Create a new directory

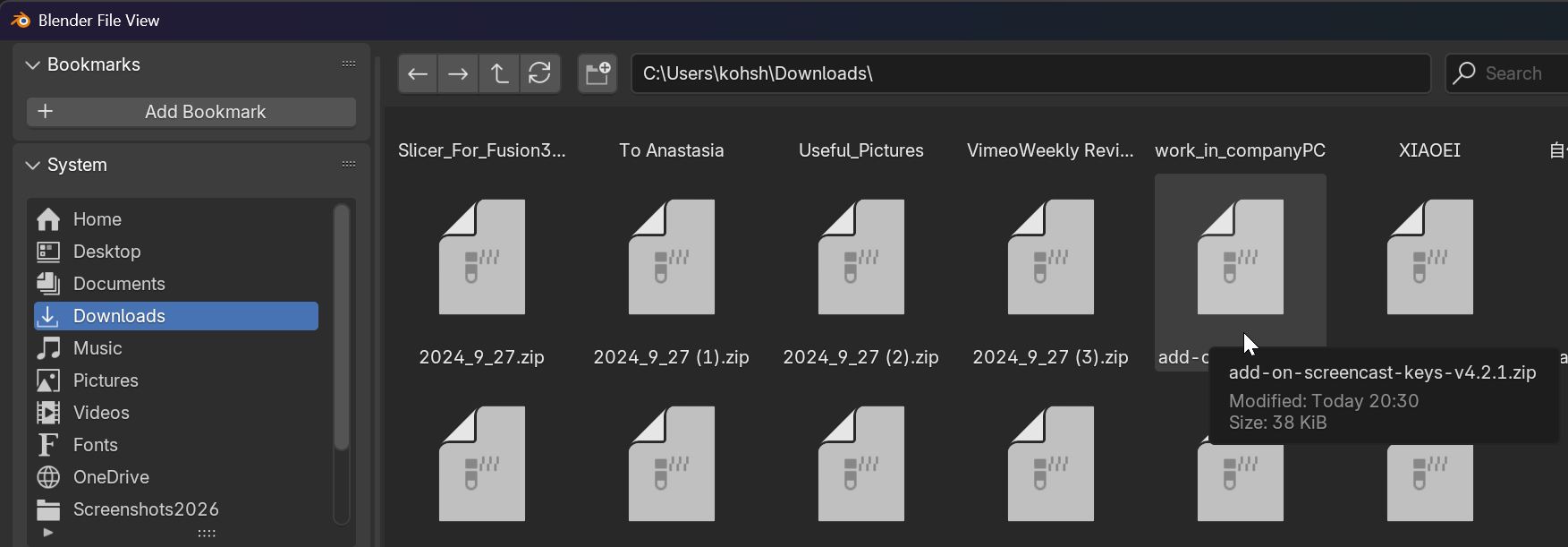point(598,73)
